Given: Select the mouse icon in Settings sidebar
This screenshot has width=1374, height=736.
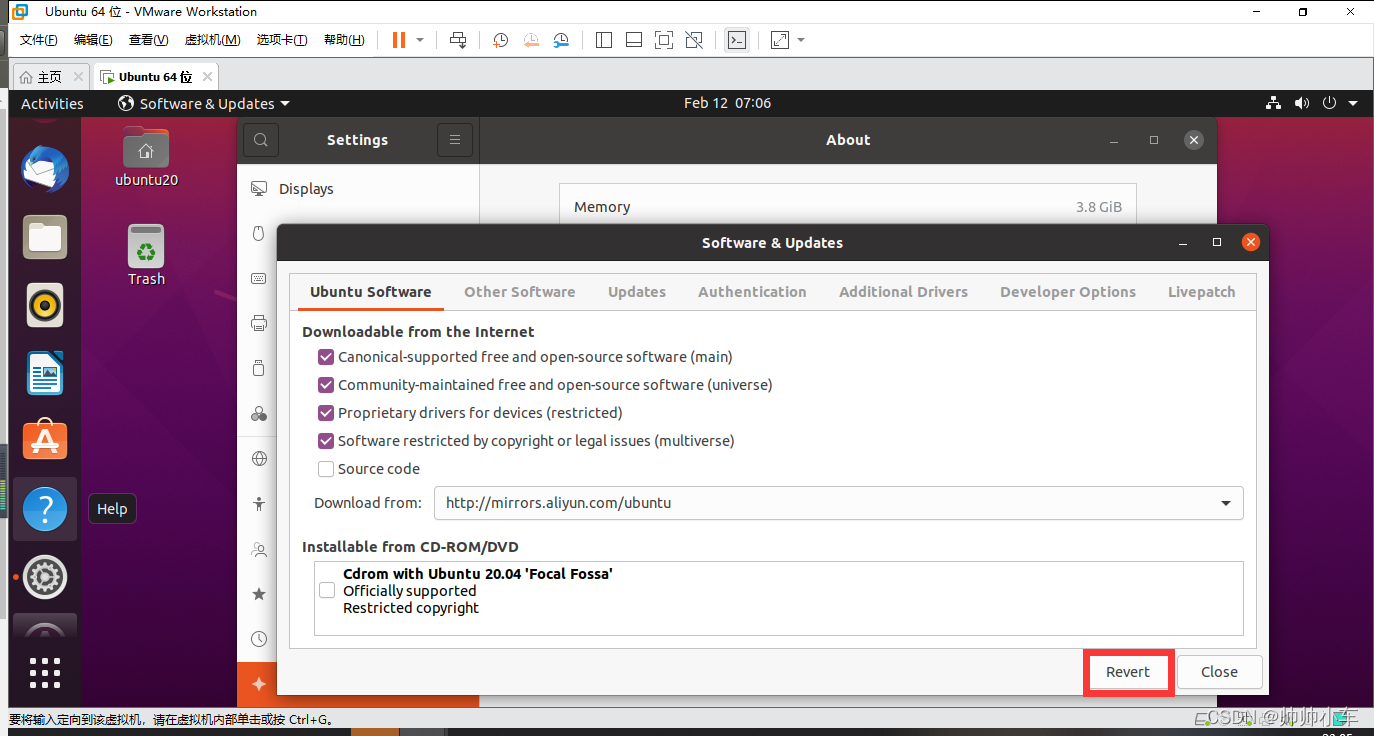Looking at the screenshot, I should tap(258, 233).
